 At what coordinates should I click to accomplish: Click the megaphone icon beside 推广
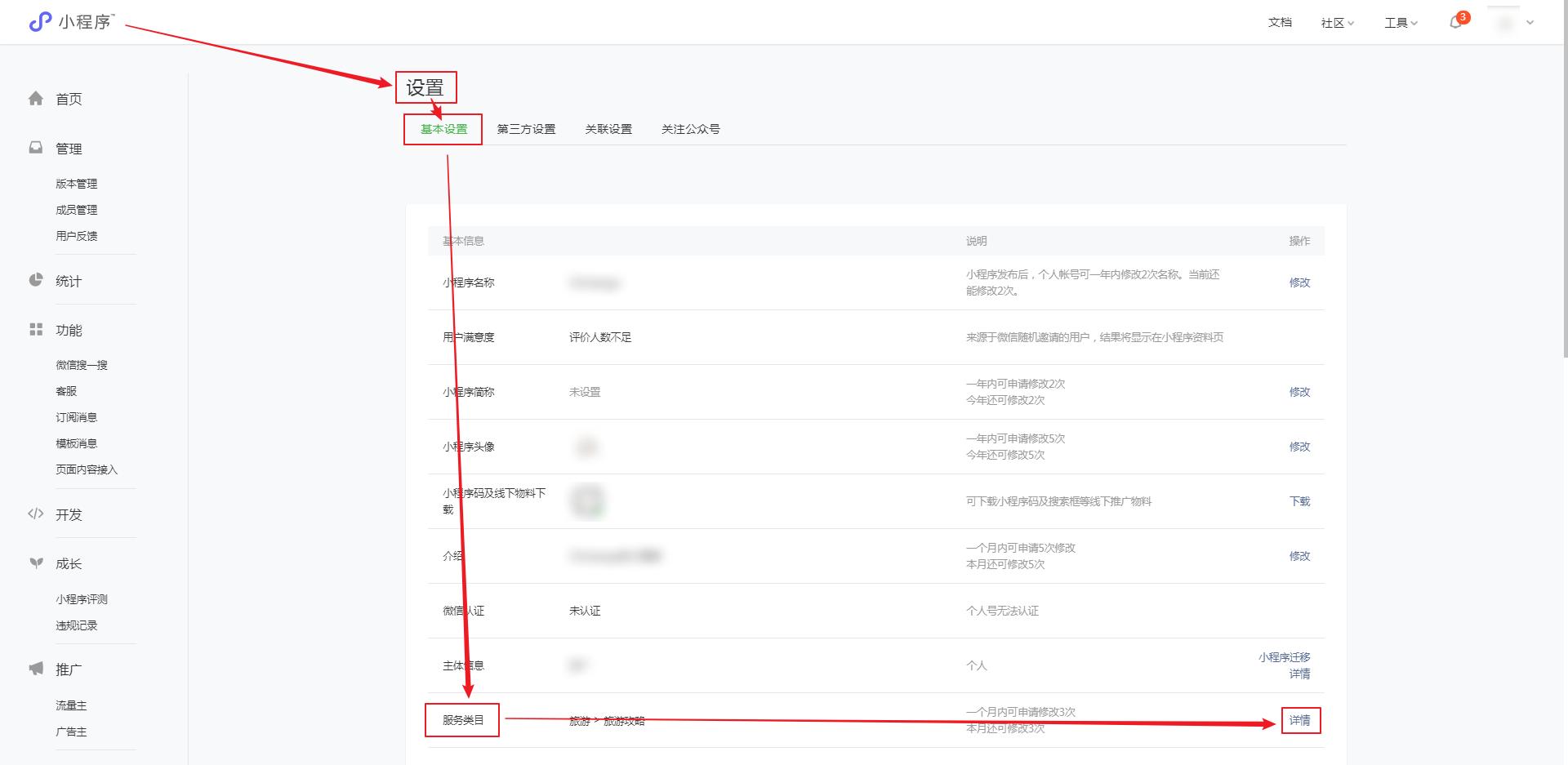tap(36, 669)
